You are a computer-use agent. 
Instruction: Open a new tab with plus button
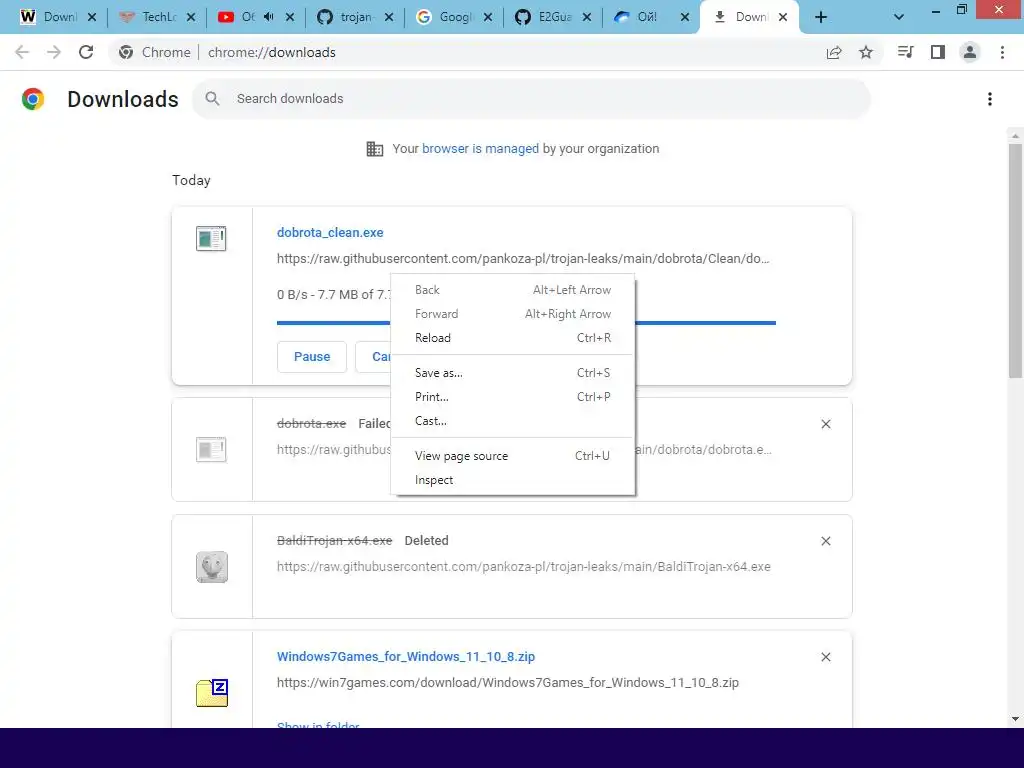821,17
